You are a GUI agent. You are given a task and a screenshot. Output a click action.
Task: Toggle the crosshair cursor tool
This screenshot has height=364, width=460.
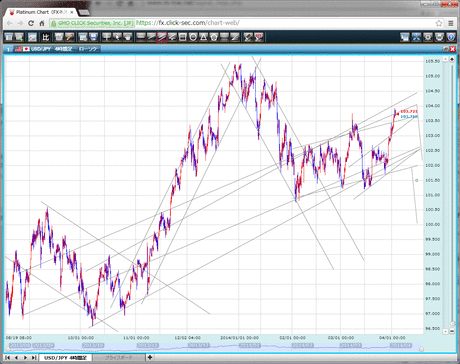click(106, 37)
